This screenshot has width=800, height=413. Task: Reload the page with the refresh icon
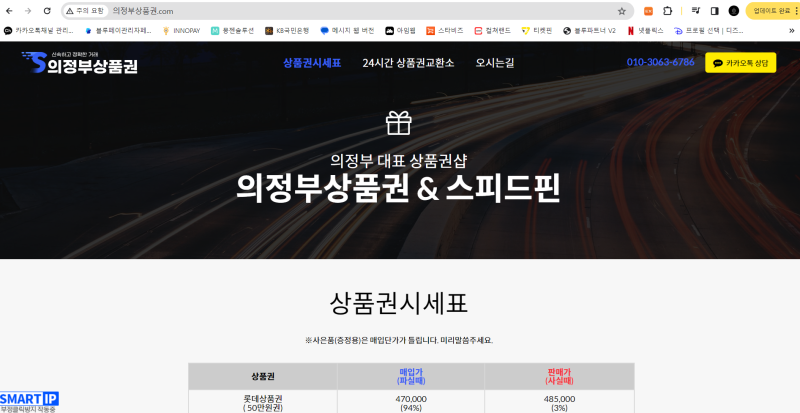[47, 11]
